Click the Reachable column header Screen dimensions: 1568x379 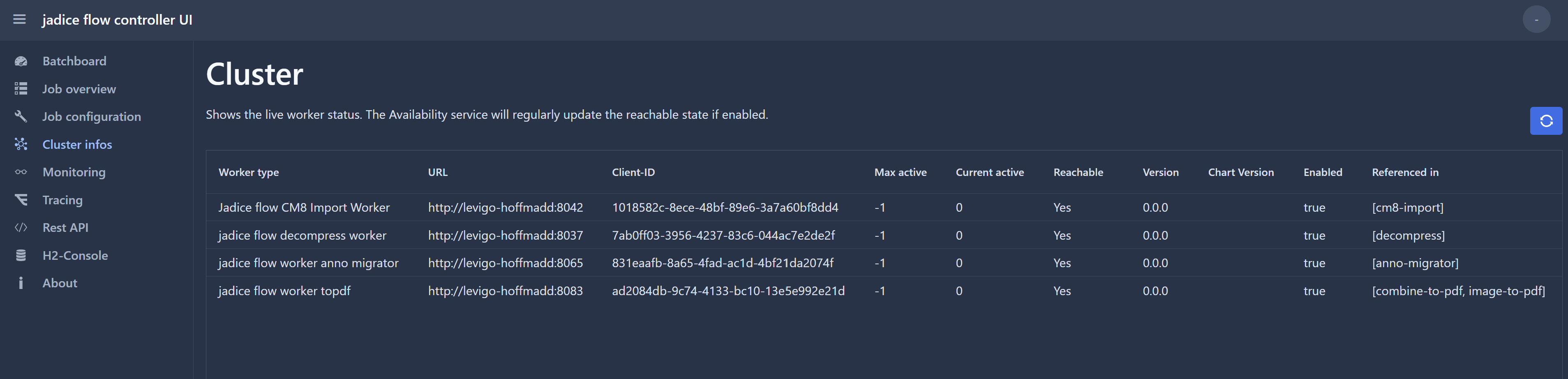pos(1077,172)
